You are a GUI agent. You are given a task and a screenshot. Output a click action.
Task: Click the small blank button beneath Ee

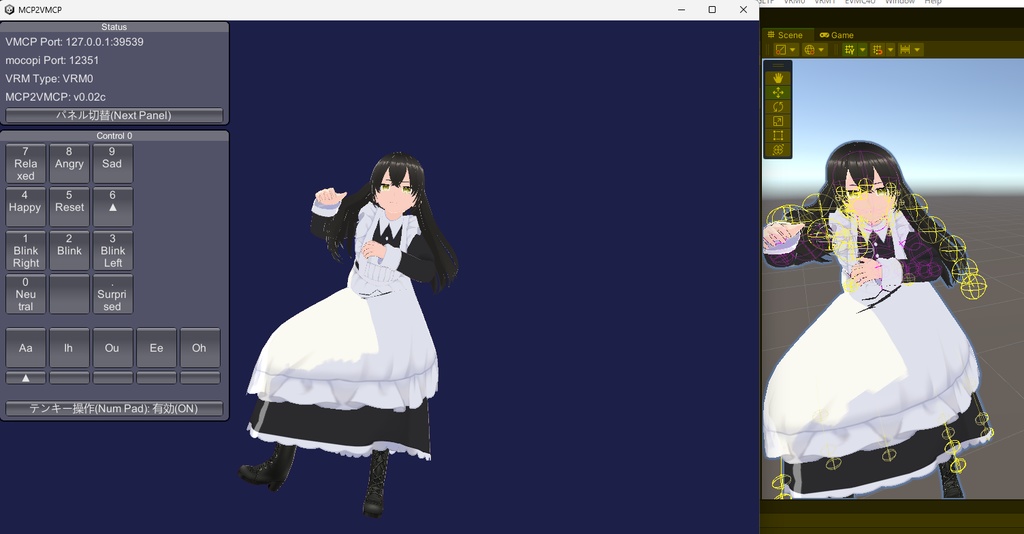click(156, 378)
